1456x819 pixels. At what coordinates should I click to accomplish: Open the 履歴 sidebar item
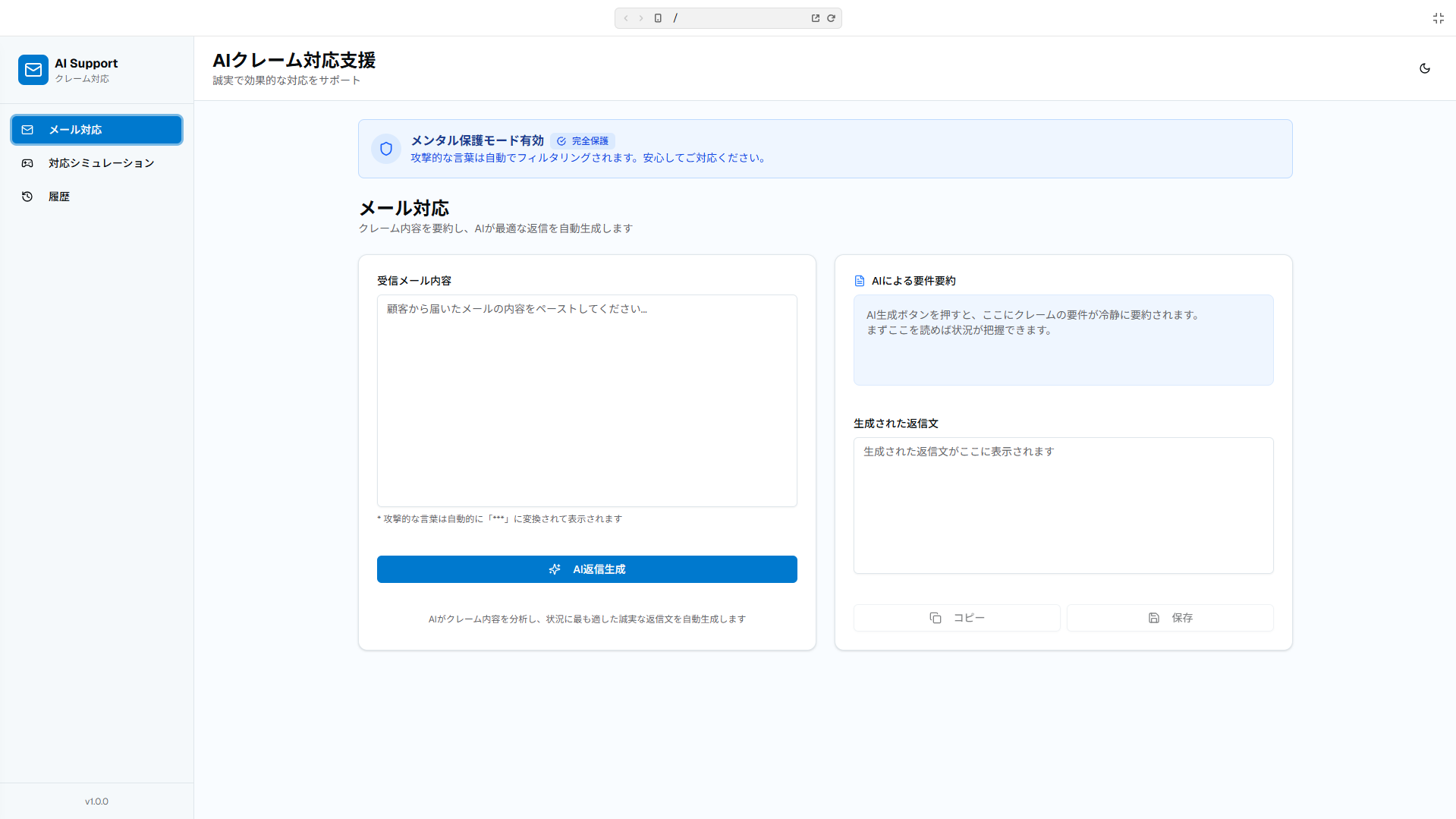(x=97, y=197)
